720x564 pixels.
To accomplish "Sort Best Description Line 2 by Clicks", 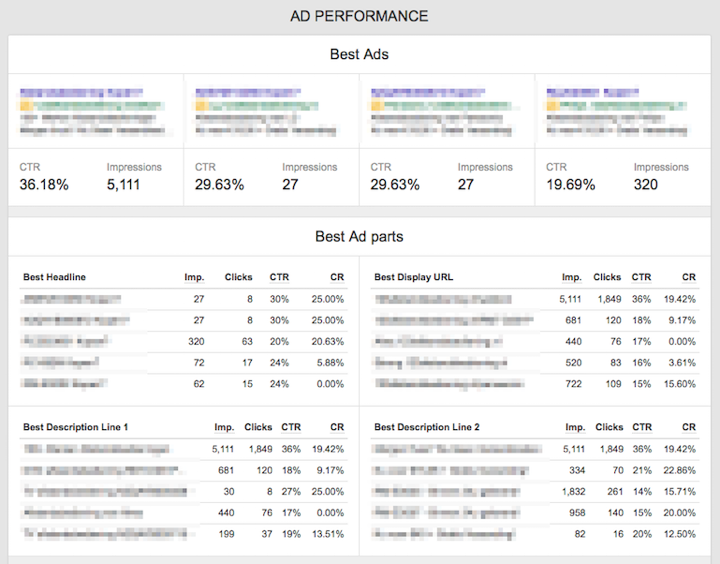I will [x=609, y=427].
